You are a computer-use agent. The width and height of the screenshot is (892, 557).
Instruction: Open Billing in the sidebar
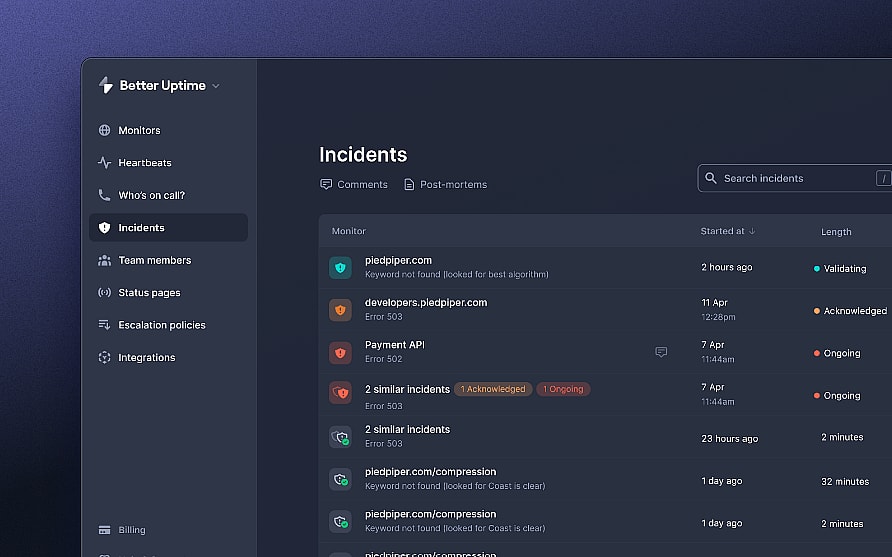[x=131, y=530]
